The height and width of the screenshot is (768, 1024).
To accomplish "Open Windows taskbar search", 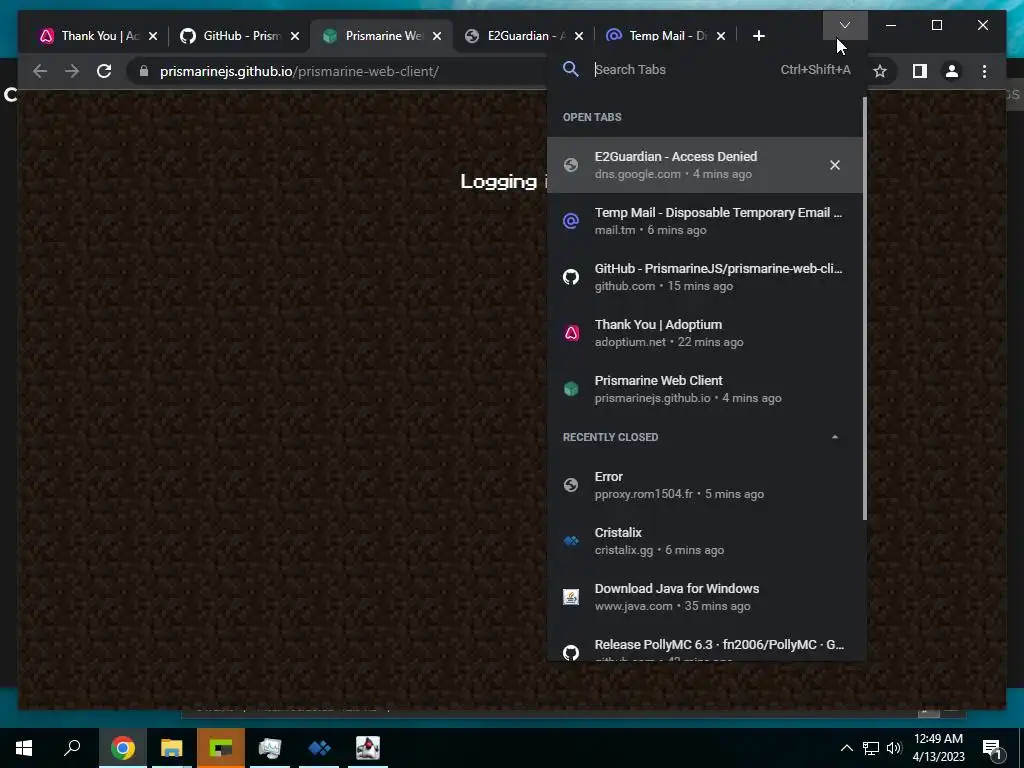I will click(x=72, y=748).
